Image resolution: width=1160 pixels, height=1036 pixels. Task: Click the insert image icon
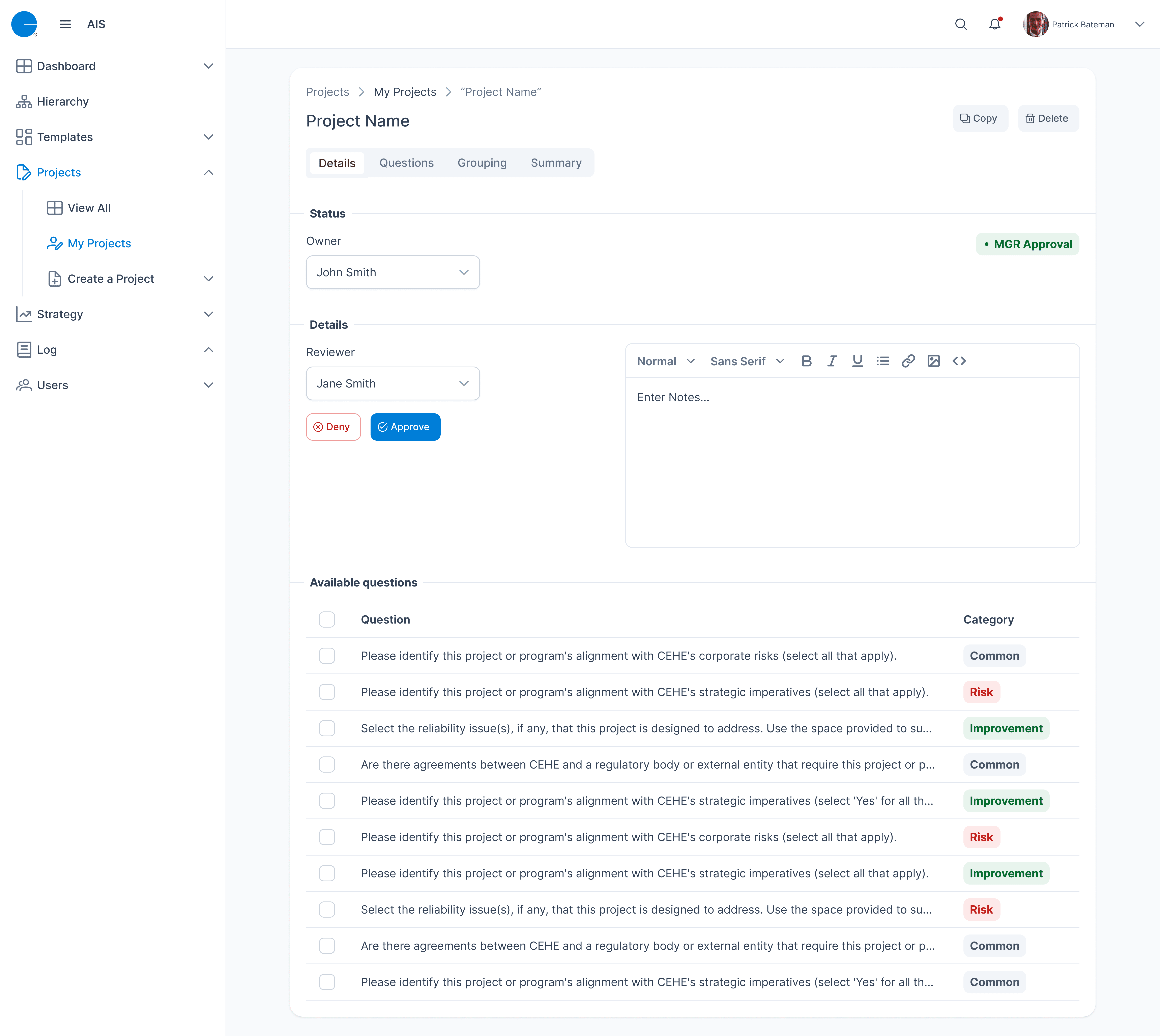(x=933, y=361)
